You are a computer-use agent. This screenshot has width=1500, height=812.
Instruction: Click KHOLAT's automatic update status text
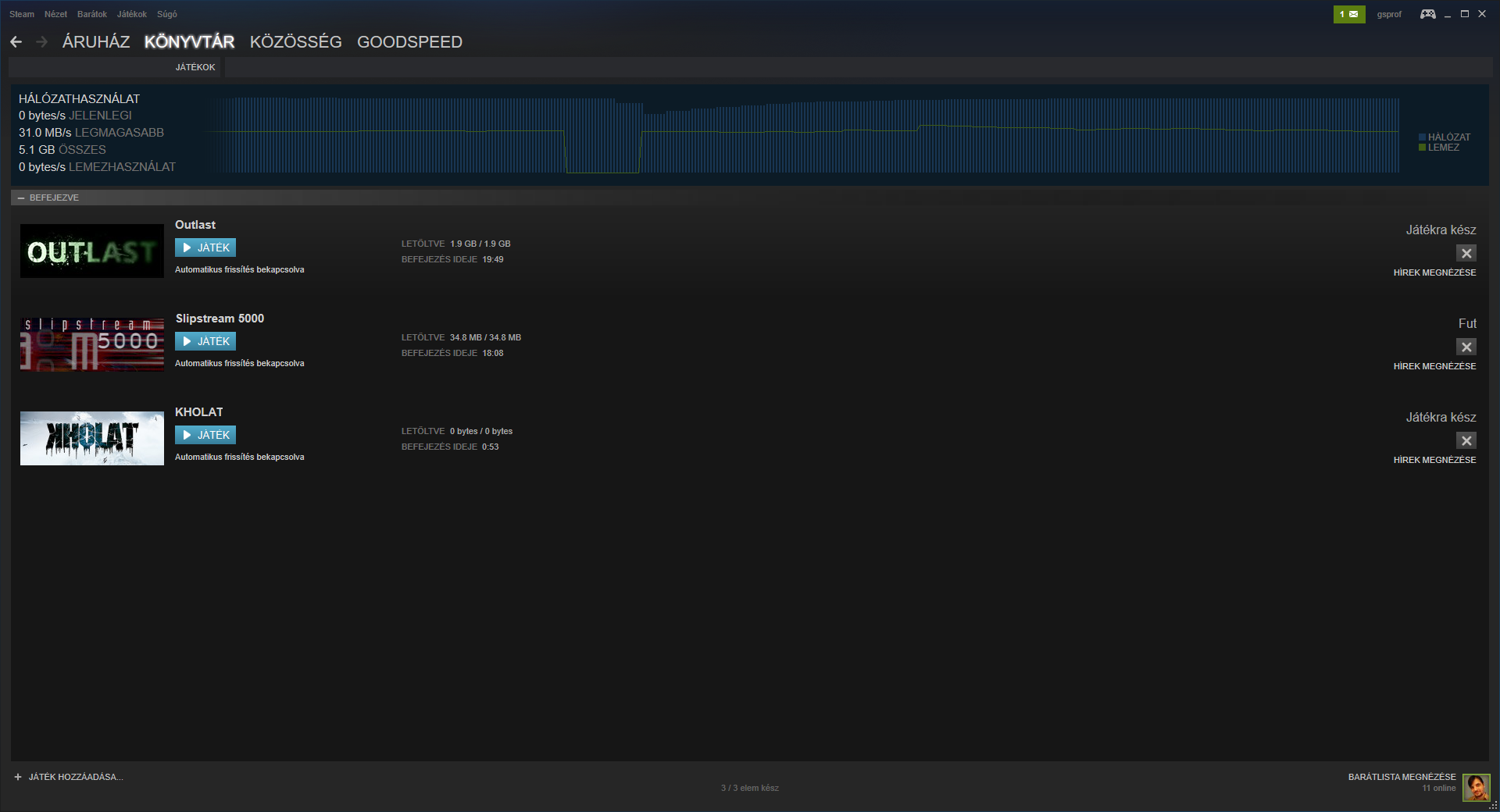coord(239,457)
